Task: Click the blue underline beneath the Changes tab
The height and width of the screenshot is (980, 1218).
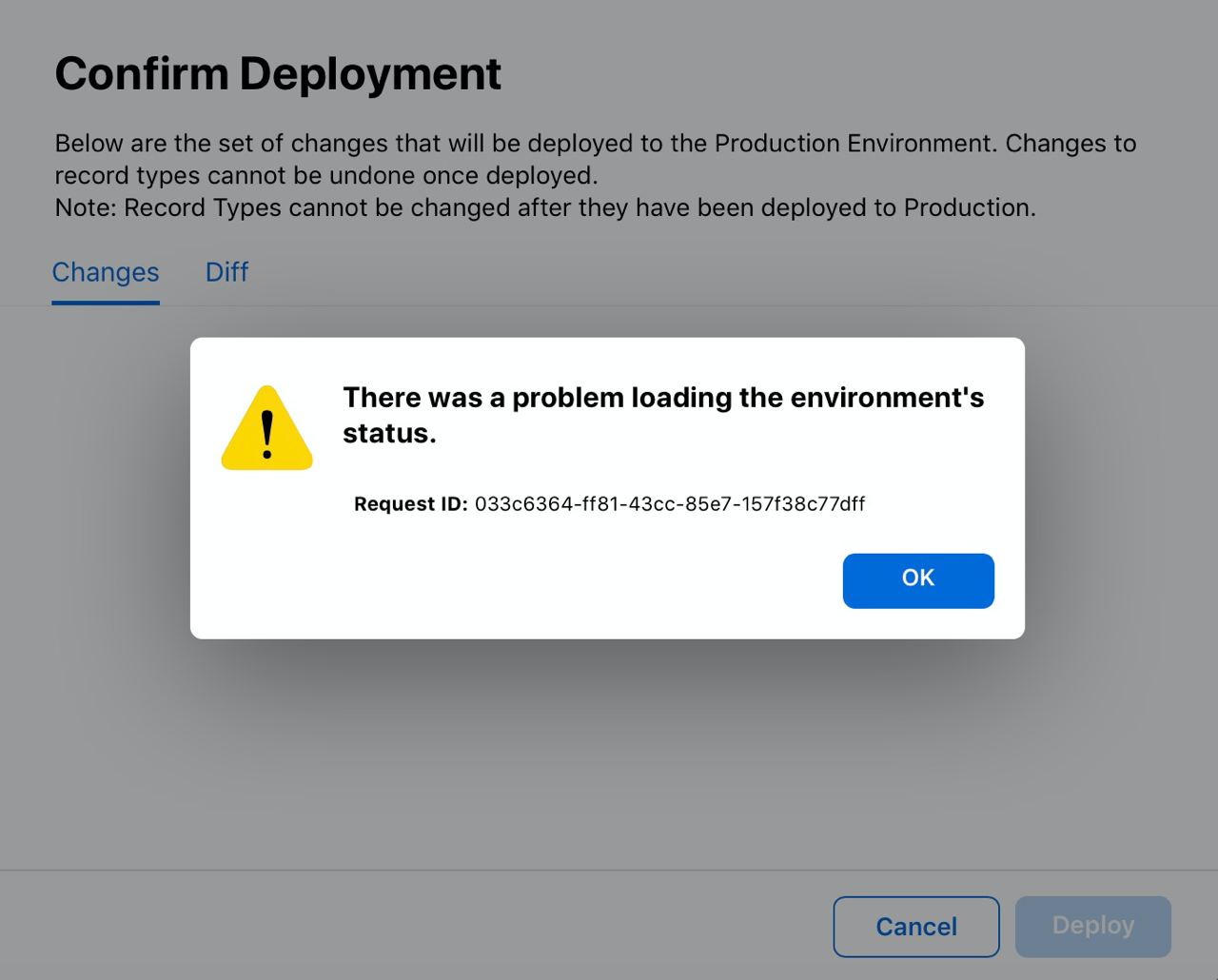Action: (x=106, y=303)
